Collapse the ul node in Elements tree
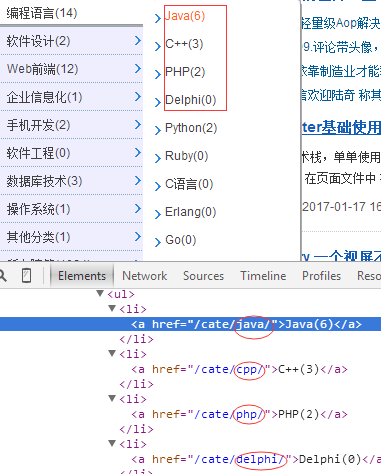The image size is (381, 474). (x=100, y=294)
